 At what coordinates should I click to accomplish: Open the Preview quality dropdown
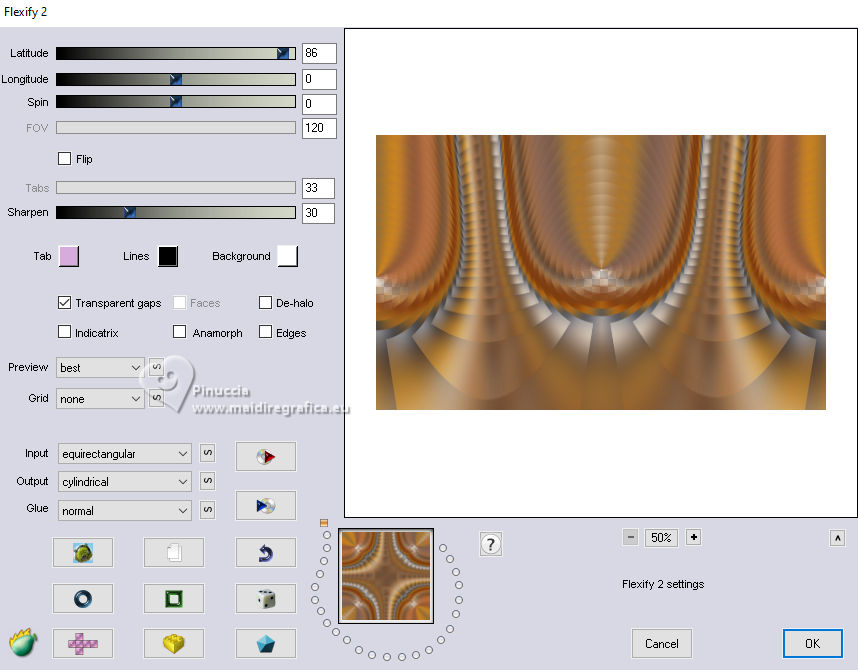click(100, 368)
